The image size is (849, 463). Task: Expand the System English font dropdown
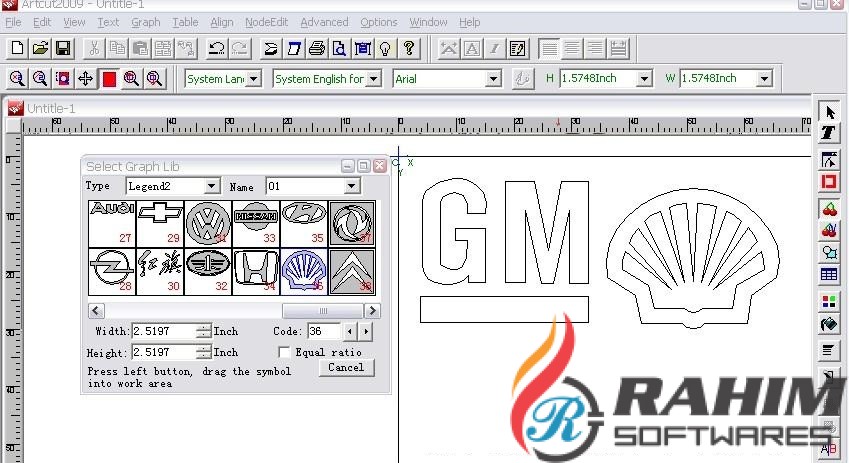tap(374, 79)
